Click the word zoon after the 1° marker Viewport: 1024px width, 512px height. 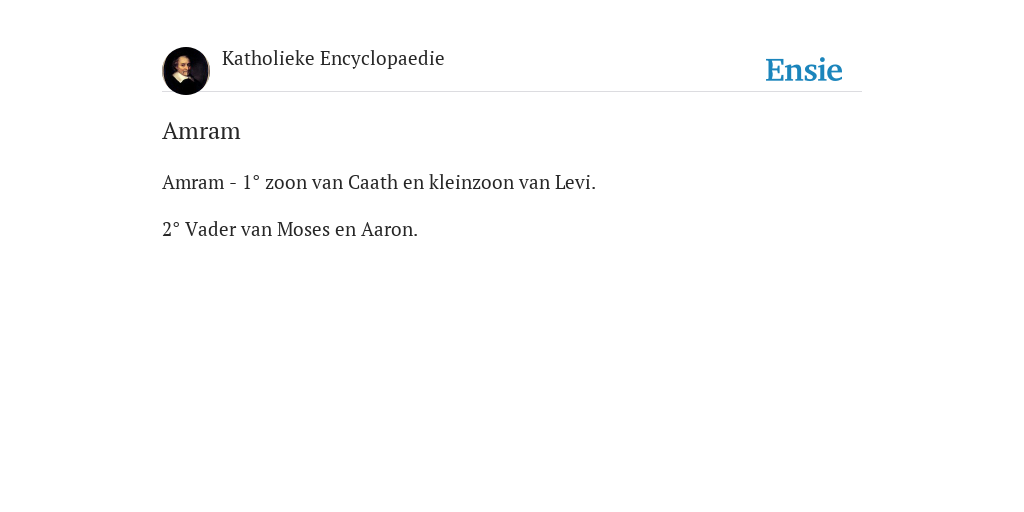285,182
